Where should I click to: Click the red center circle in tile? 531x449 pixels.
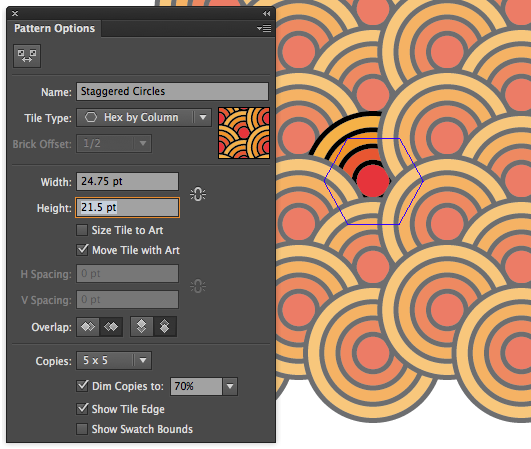[x=373, y=181]
